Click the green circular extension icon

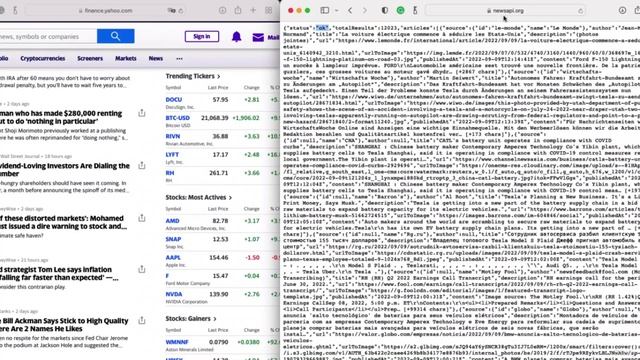(x=400, y=11)
